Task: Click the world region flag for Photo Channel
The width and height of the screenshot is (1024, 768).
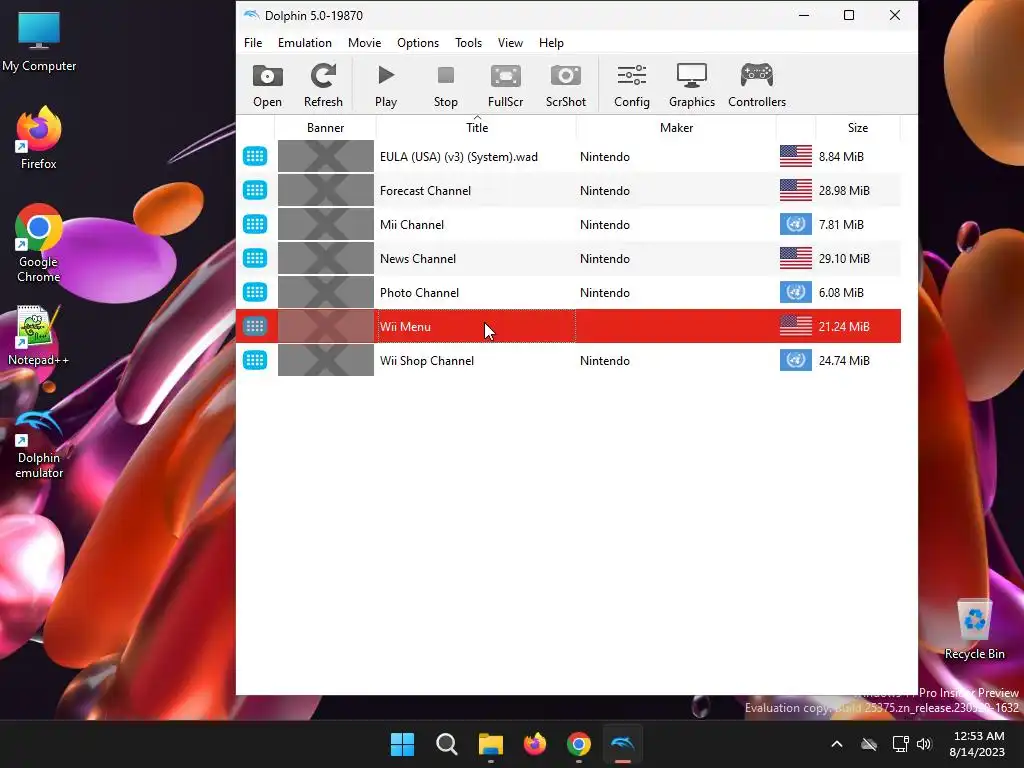Action: tap(795, 292)
